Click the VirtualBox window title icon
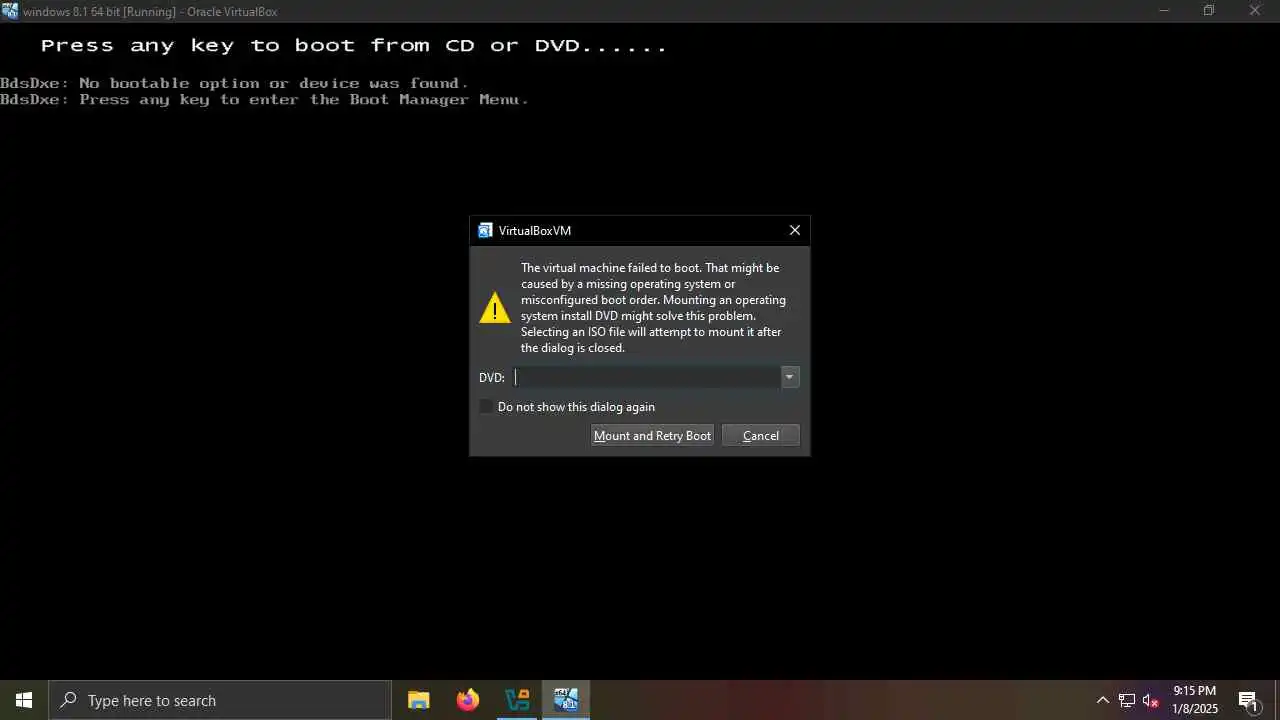1280x720 pixels. [10, 11]
